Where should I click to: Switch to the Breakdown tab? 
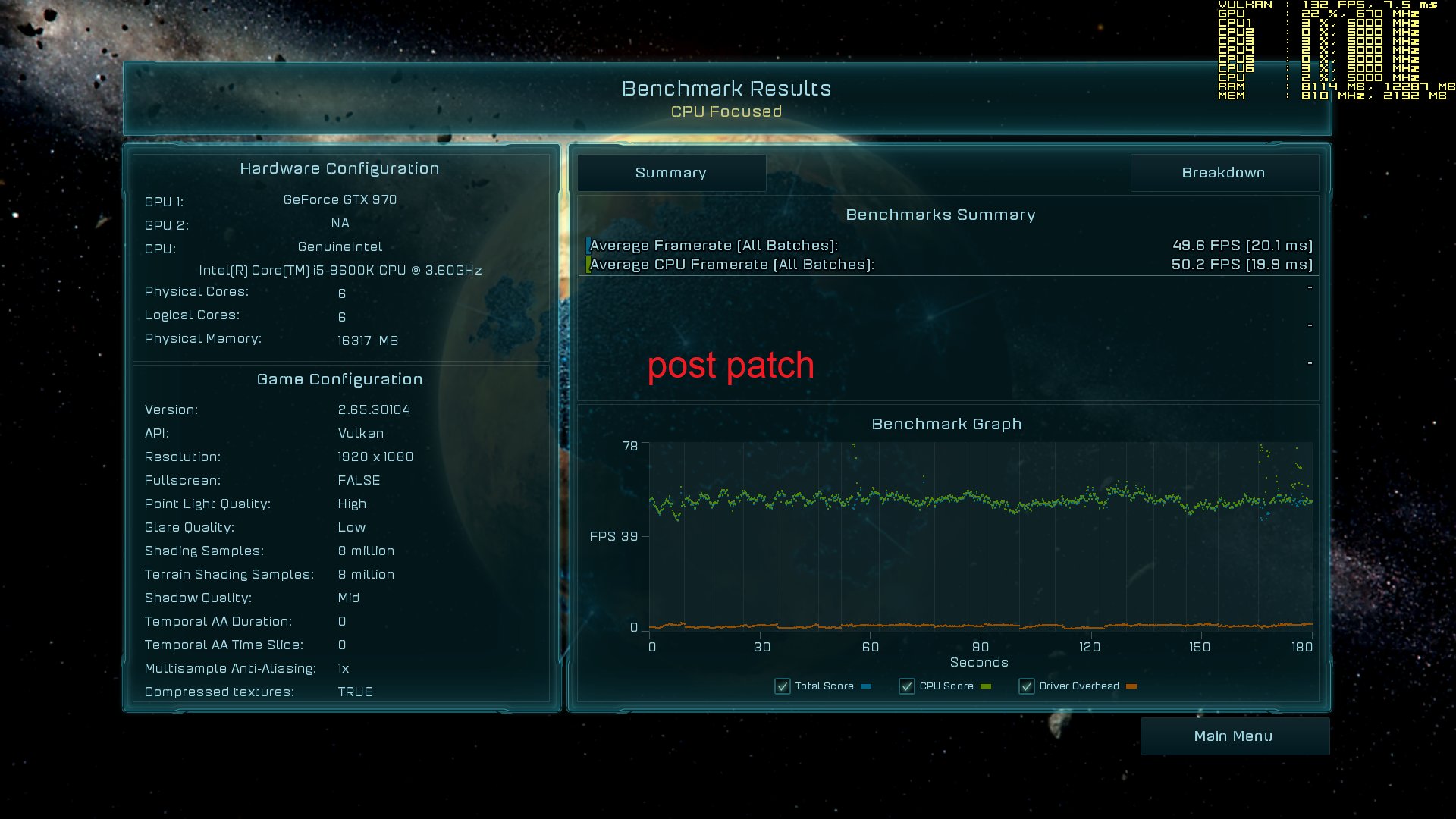[x=1223, y=173]
